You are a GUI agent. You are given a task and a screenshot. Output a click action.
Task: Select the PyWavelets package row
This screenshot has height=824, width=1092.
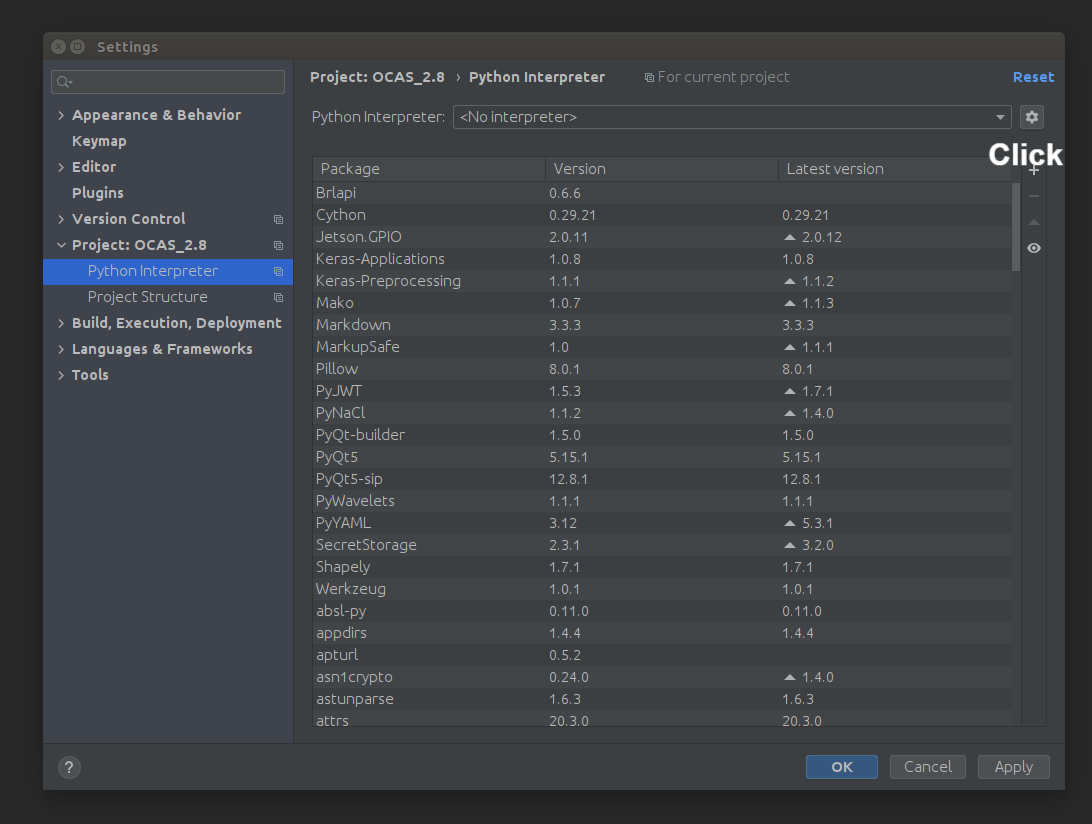point(662,501)
